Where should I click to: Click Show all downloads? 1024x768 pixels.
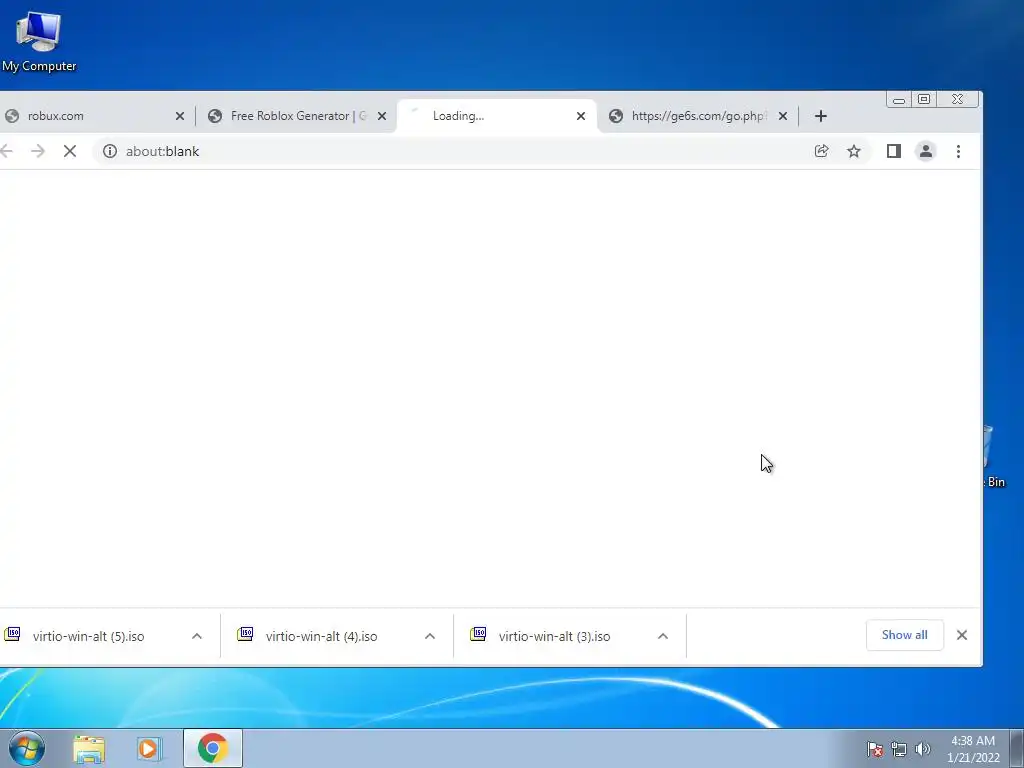[904, 635]
